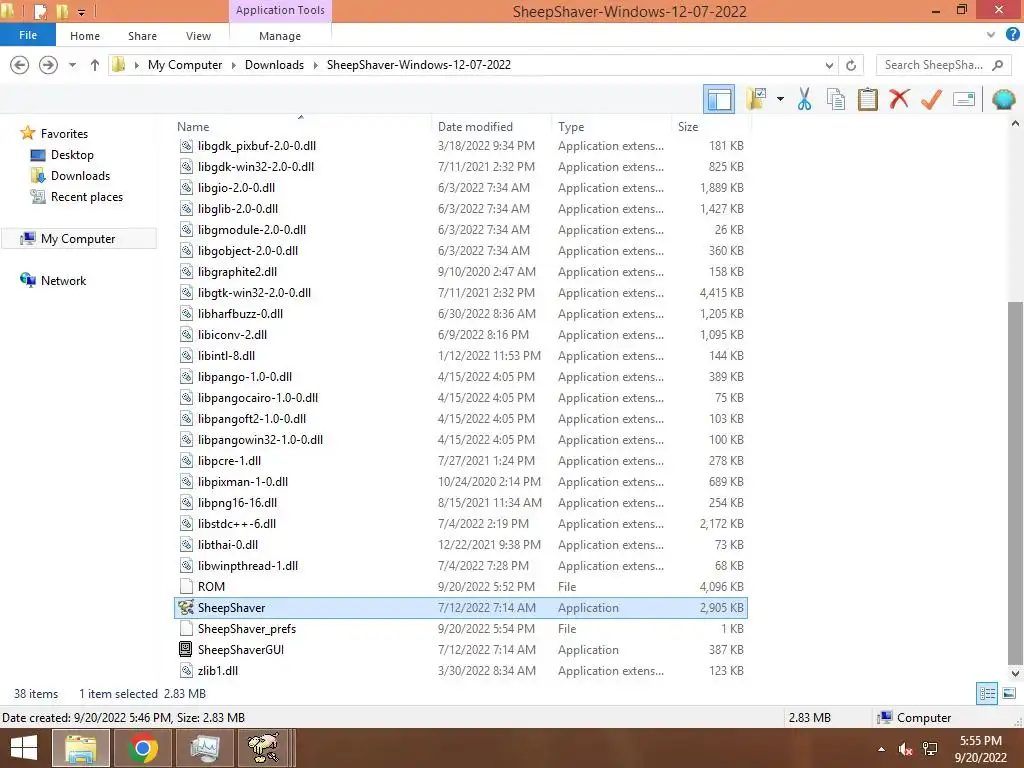The height and width of the screenshot is (768, 1024).
Task: Expand the chevron after Downloads breadcrumb
Action: 315,65
